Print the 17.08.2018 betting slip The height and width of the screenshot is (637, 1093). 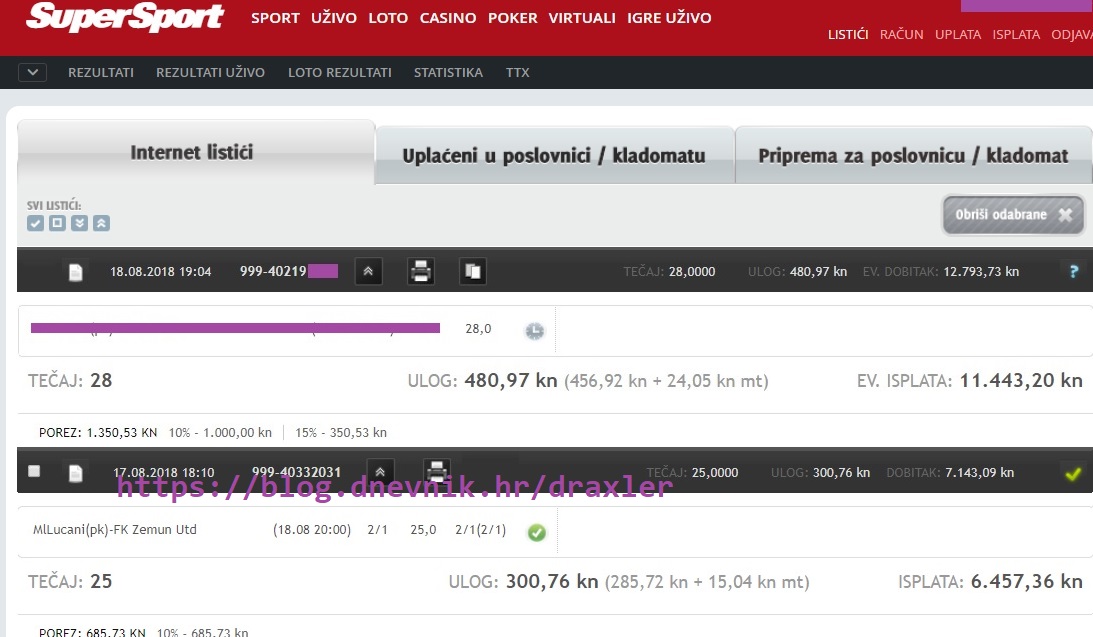[x=436, y=471]
